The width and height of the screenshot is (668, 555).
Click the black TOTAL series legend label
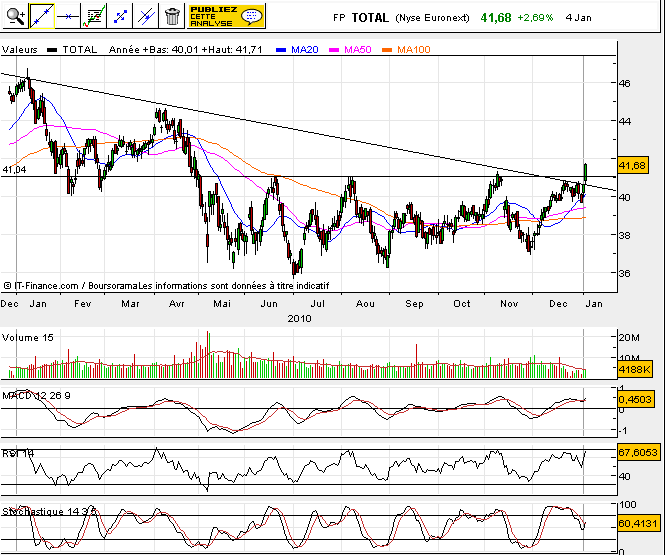coord(80,50)
